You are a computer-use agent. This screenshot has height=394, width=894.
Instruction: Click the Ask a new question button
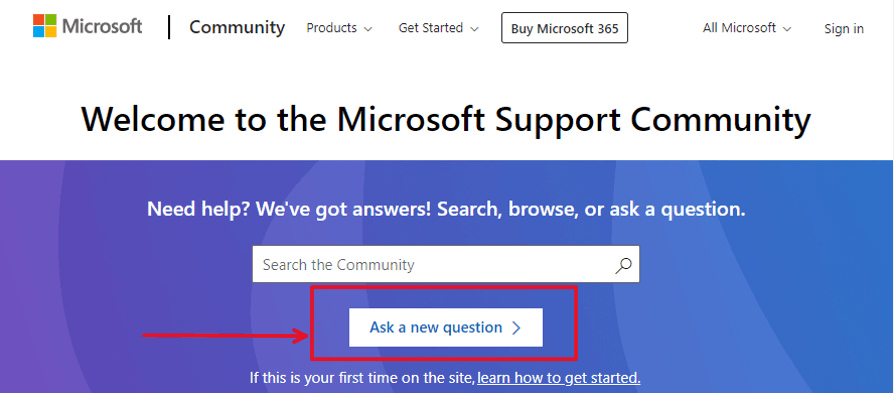[x=446, y=327]
